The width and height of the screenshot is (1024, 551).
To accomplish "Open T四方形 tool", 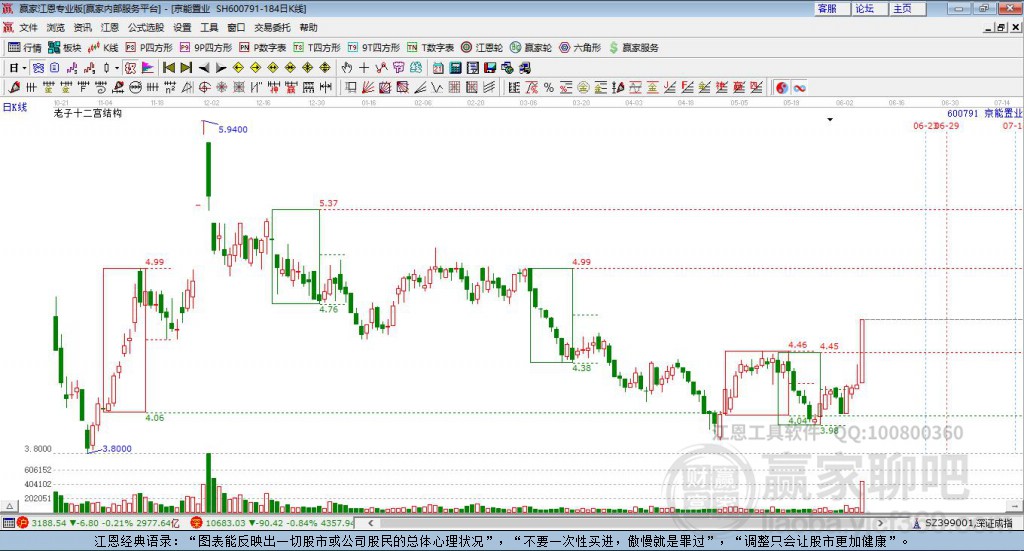I will (317, 48).
